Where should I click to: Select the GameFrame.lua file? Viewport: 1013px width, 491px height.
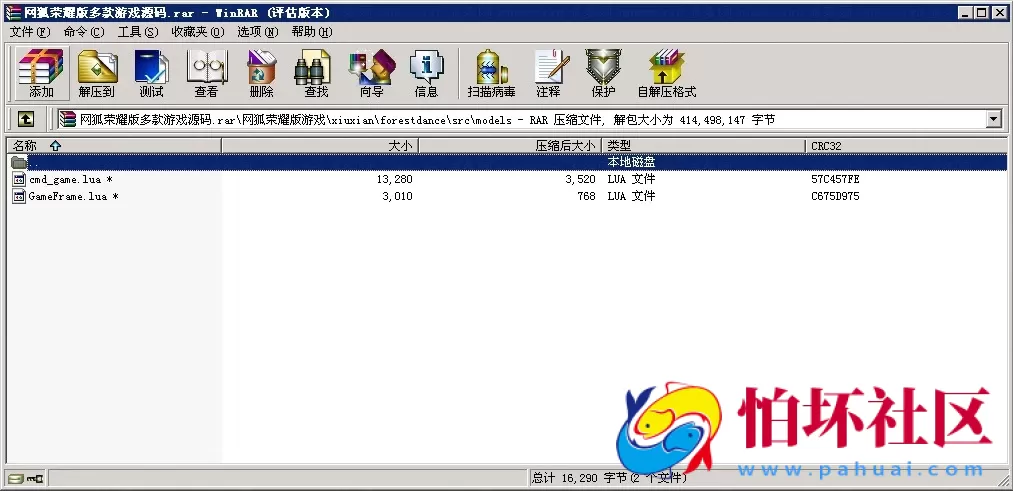coord(68,196)
